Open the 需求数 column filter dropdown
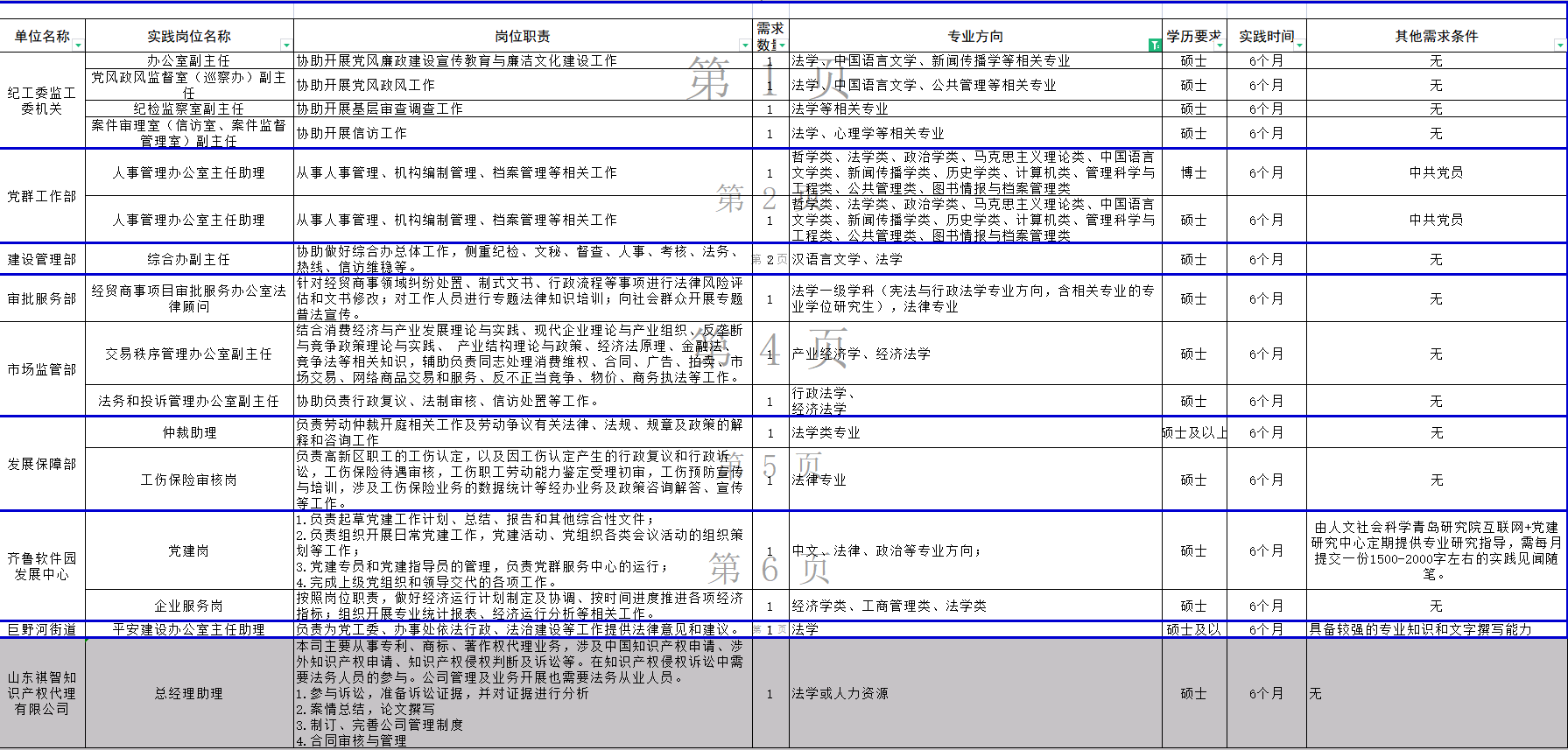This screenshot has height=750, width=1568. coord(782,46)
